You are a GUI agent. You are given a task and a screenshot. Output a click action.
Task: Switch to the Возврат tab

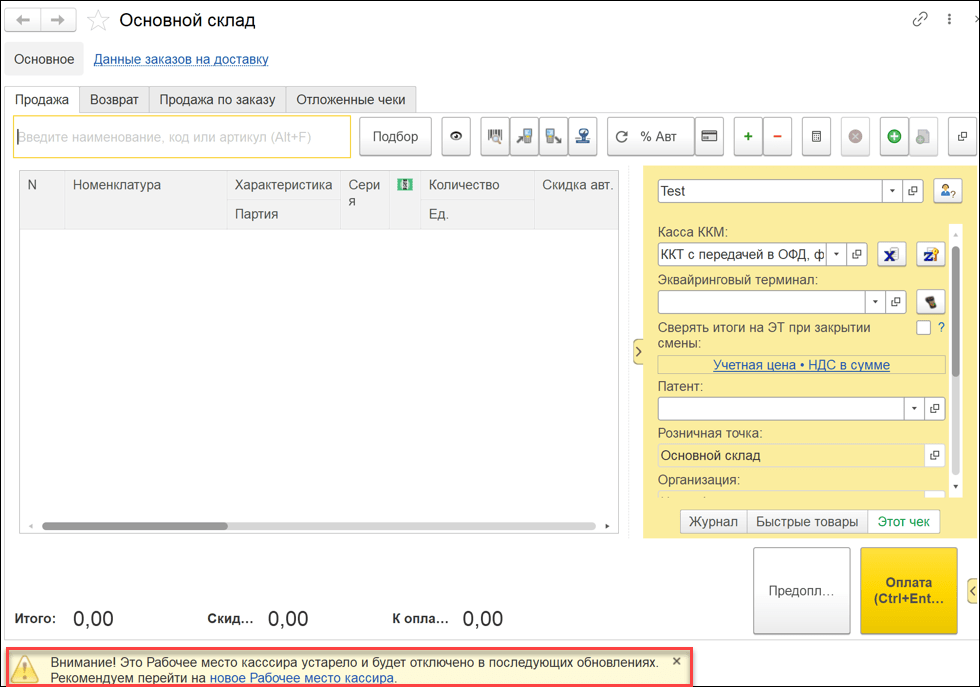coord(114,100)
